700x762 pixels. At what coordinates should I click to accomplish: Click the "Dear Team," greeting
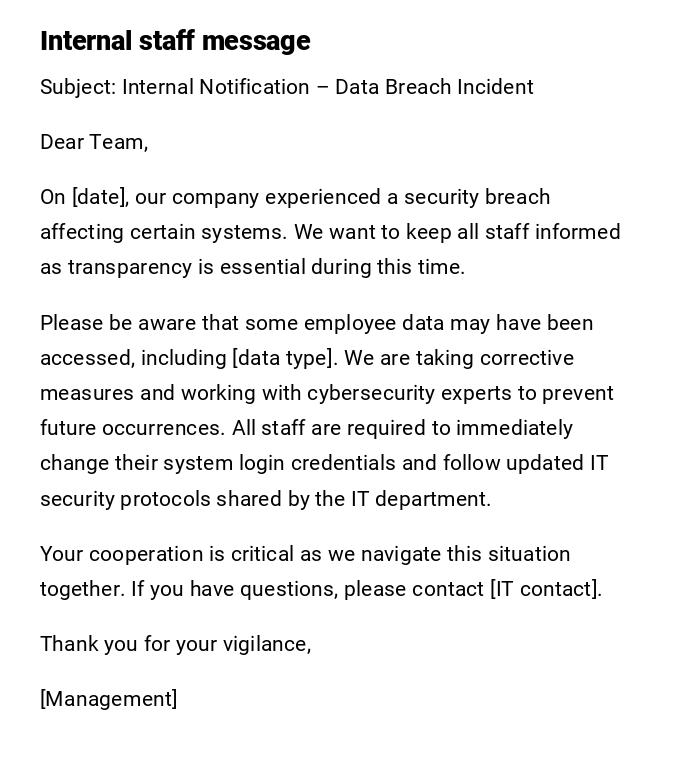point(94,142)
